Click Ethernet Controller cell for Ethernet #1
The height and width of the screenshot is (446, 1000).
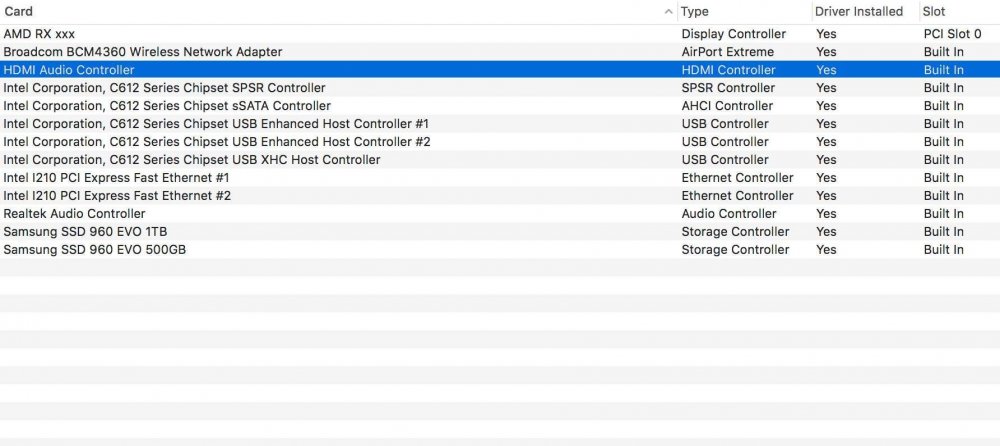[737, 177]
